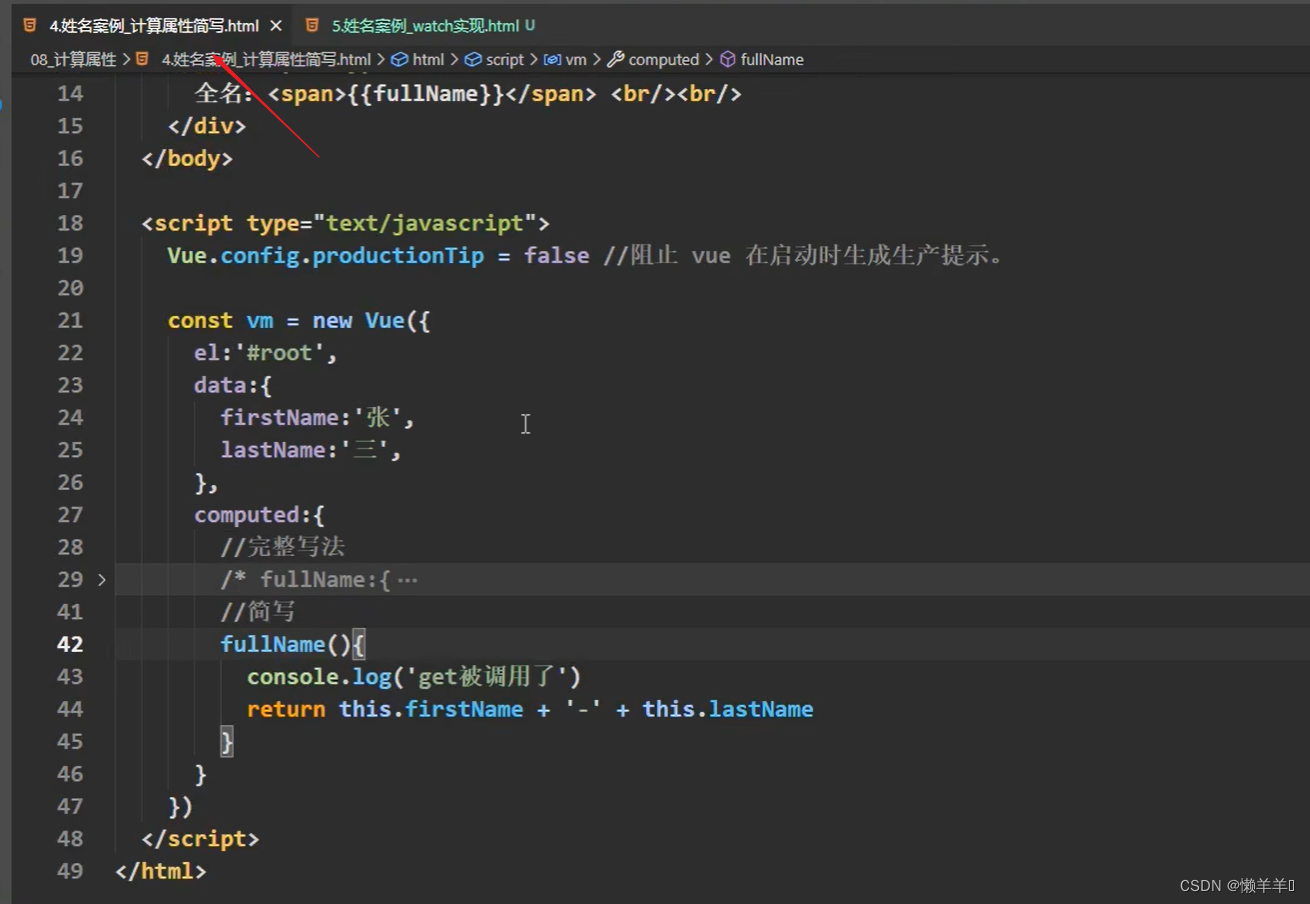Click the vm breadcrumb segment

point(576,60)
